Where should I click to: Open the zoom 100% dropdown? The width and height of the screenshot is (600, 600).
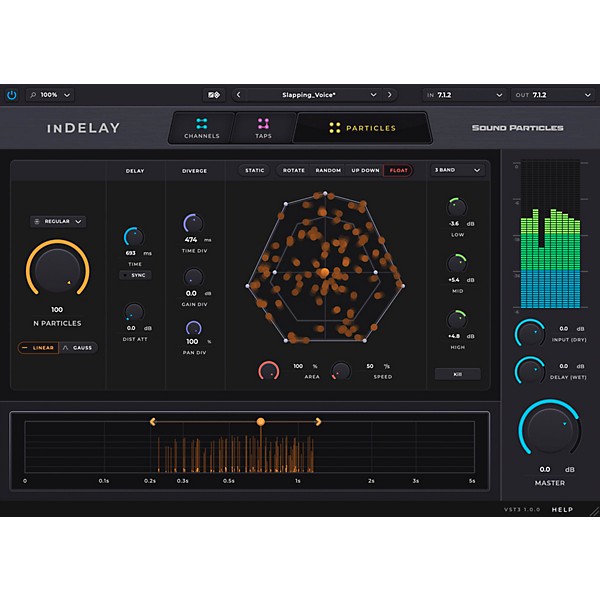(50, 95)
